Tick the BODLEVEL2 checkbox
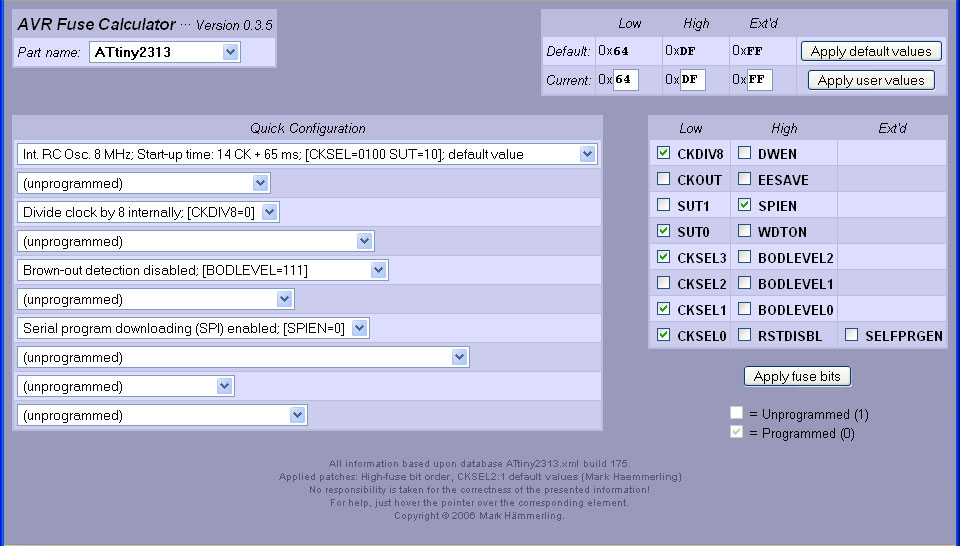Viewport: 960px width, 546px height. pos(745,258)
